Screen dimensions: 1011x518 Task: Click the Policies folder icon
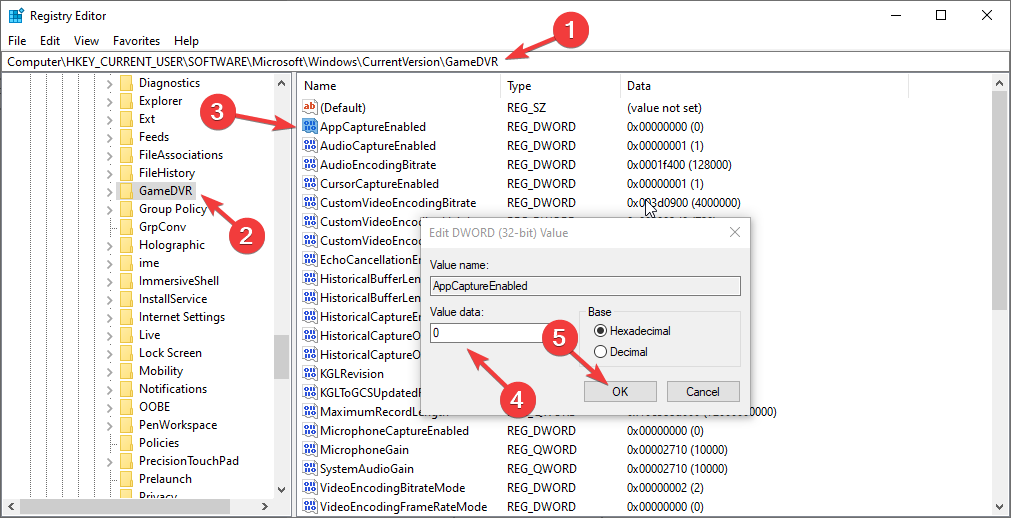click(x=126, y=443)
